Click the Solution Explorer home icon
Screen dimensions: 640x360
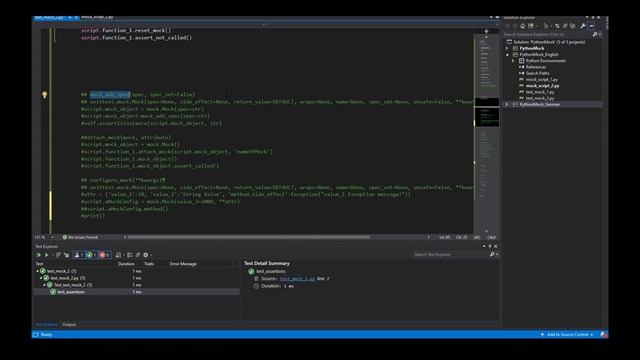coord(522,26)
